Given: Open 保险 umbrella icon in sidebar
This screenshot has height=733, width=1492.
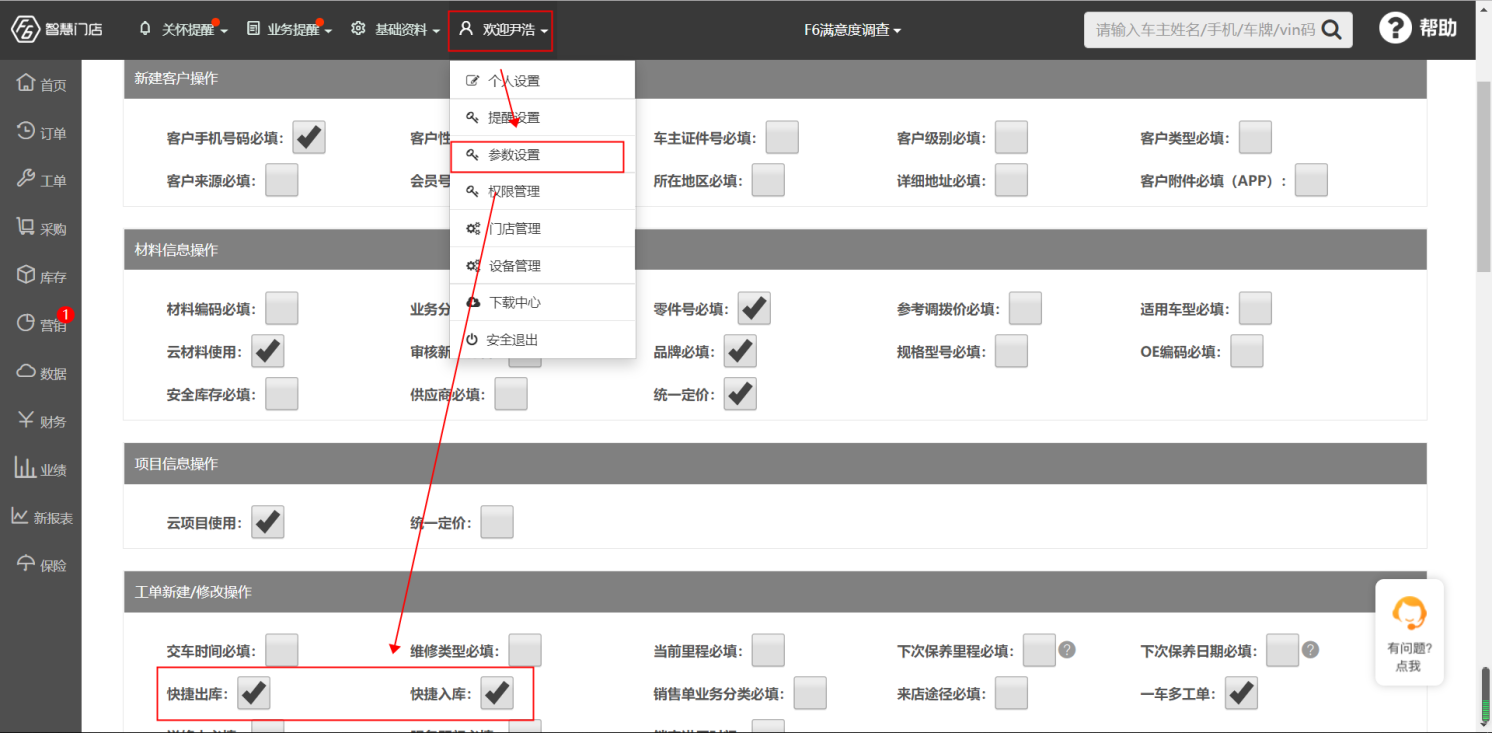Looking at the screenshot, I should click(x=27, y=563).
